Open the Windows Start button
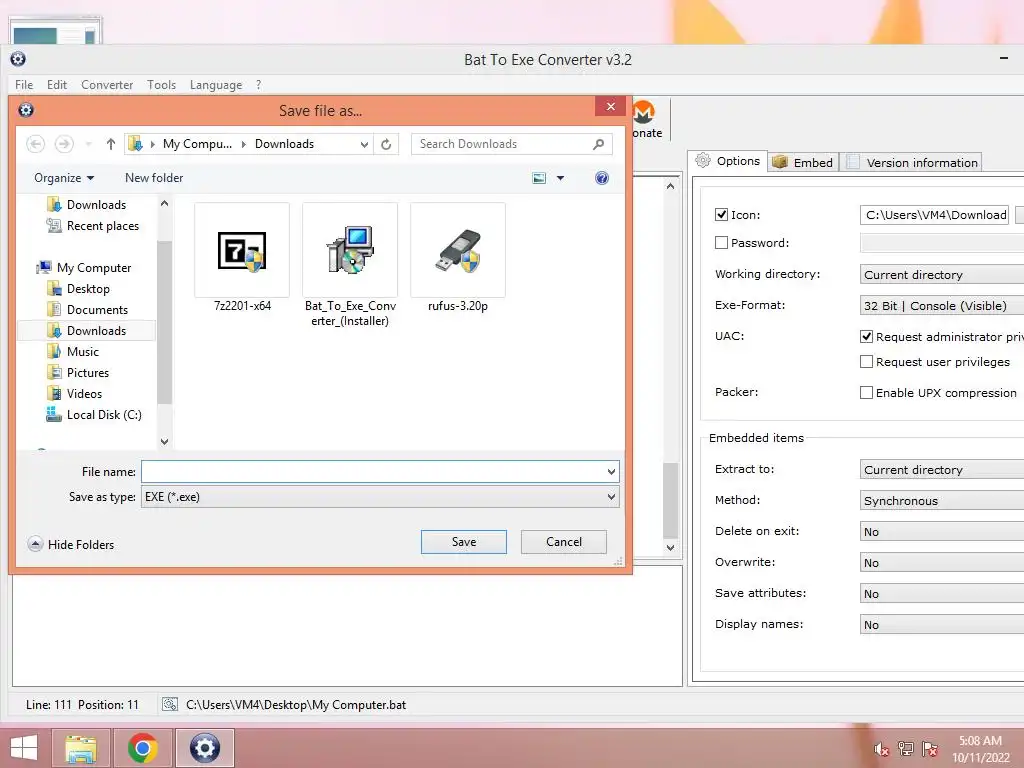The width and height of the screenshot is (1024, 768). [24, 748]
